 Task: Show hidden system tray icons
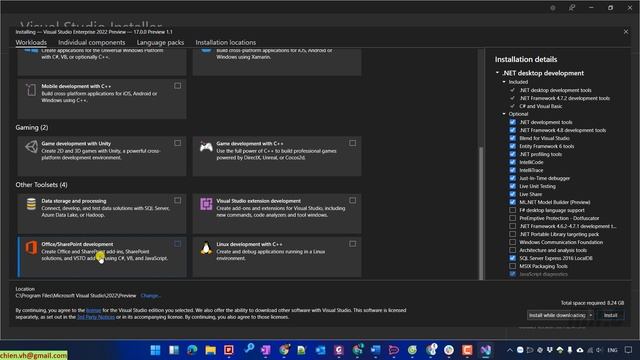pyautogui.click(x=509, y=350)
